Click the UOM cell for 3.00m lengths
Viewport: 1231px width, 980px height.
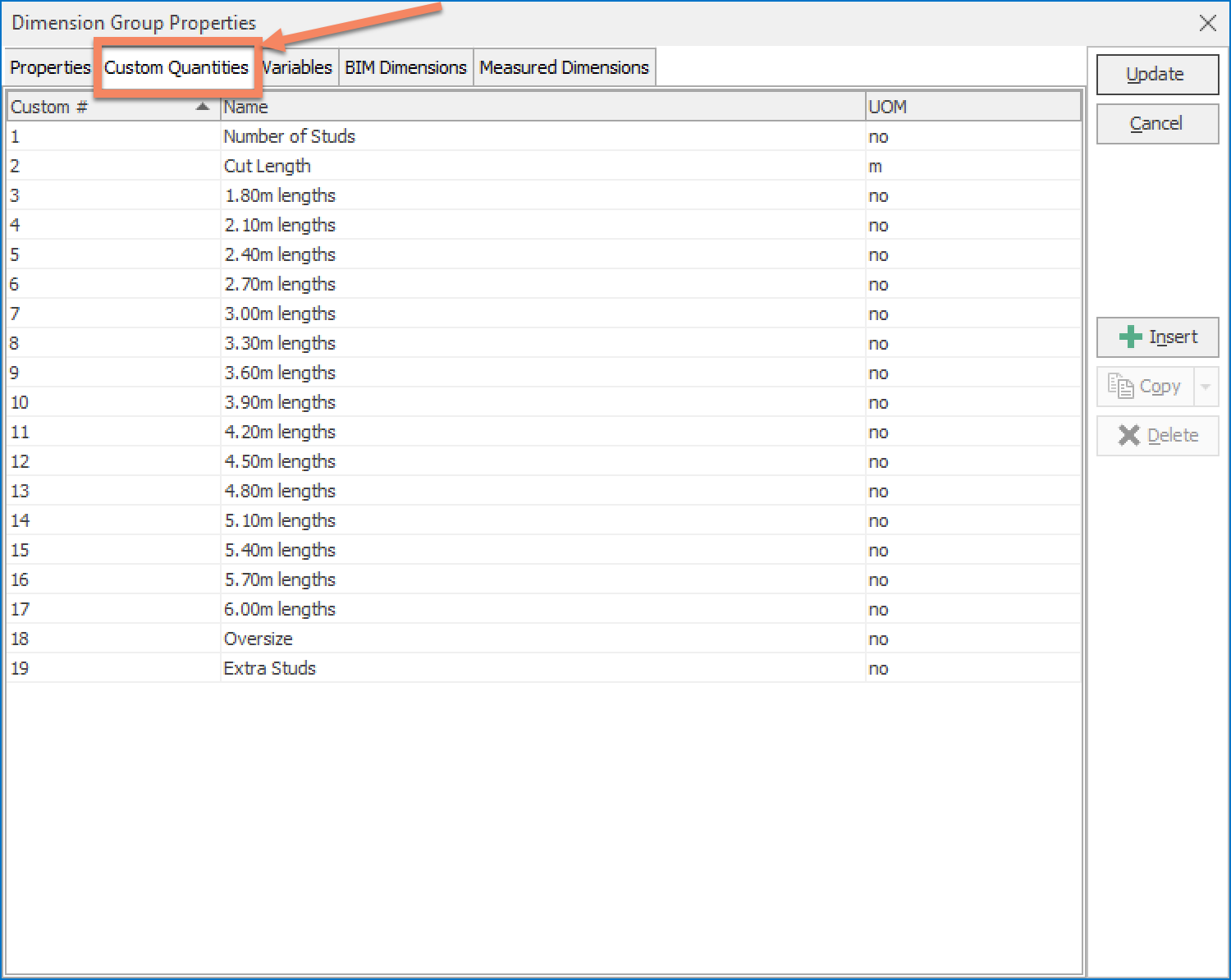973,314
